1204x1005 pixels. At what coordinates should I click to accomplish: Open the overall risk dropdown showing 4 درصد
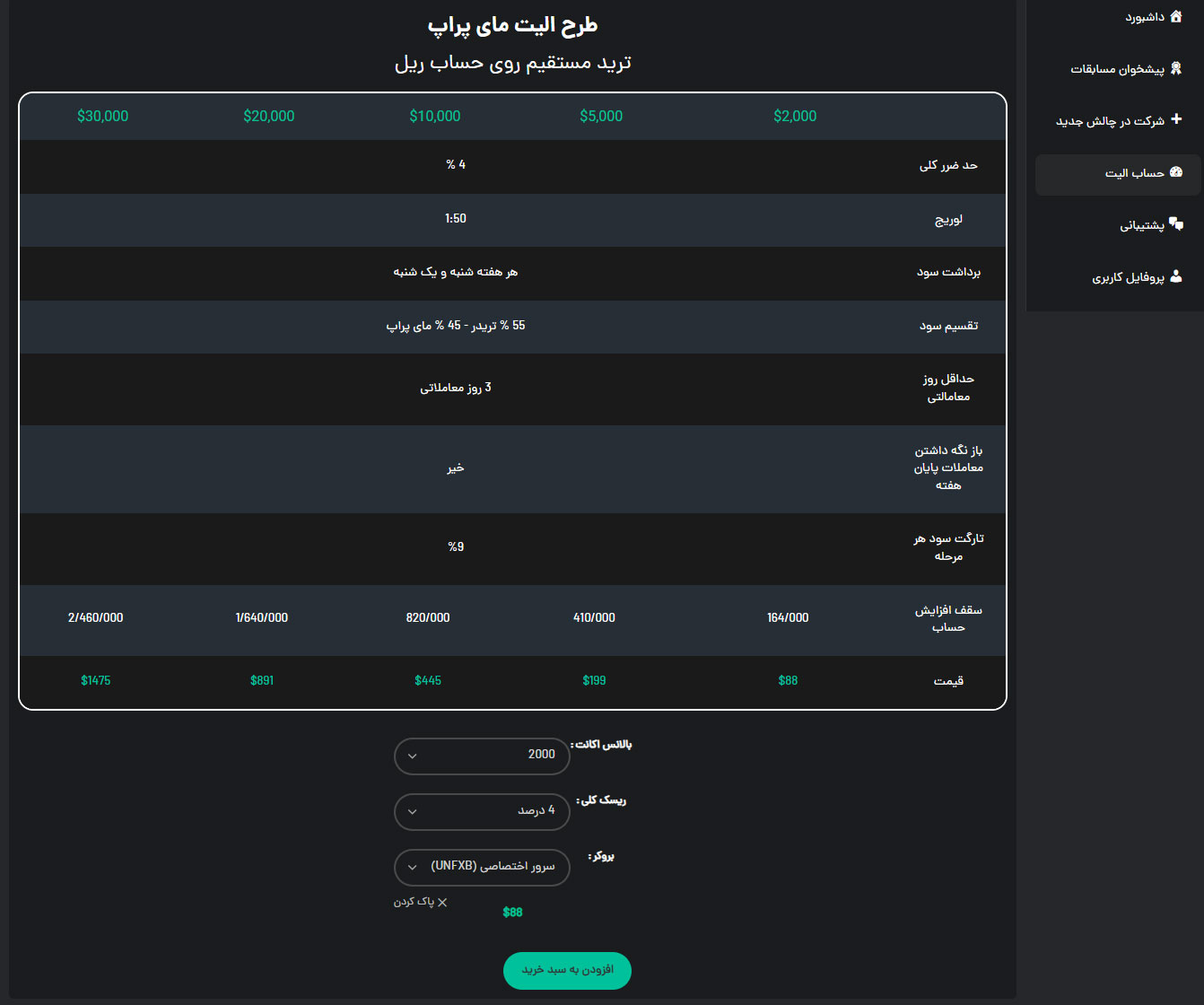(x=482, y=811)
